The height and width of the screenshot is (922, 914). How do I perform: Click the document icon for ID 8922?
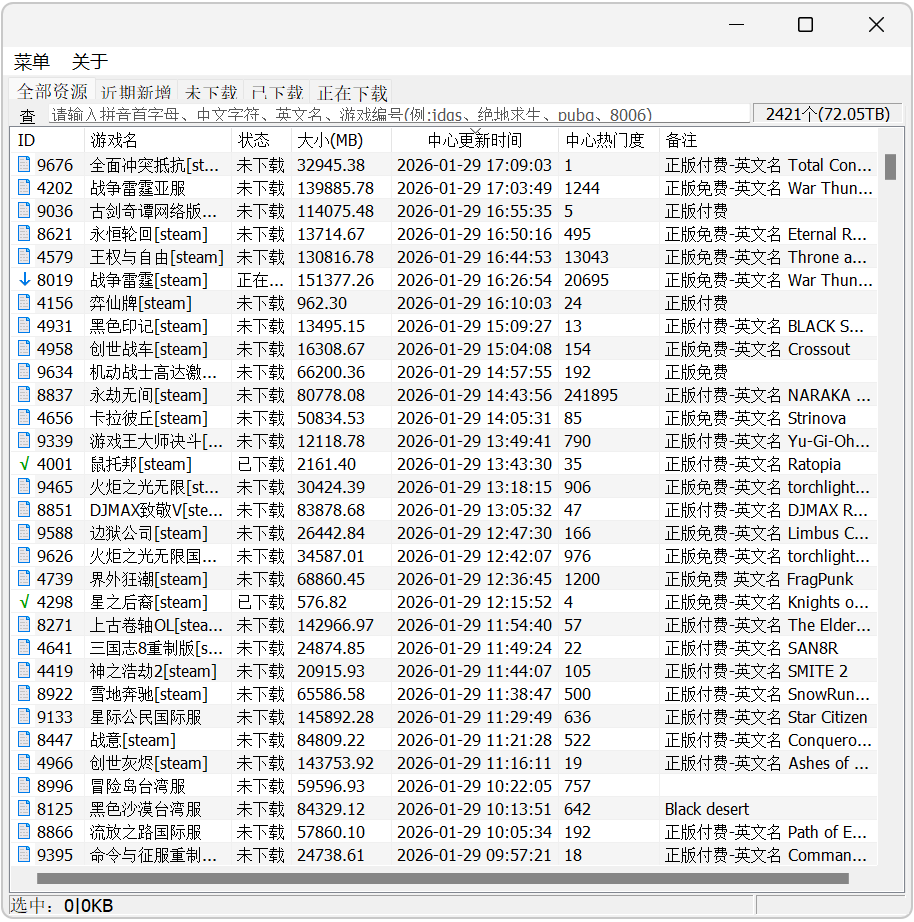(x=24, y=694)
